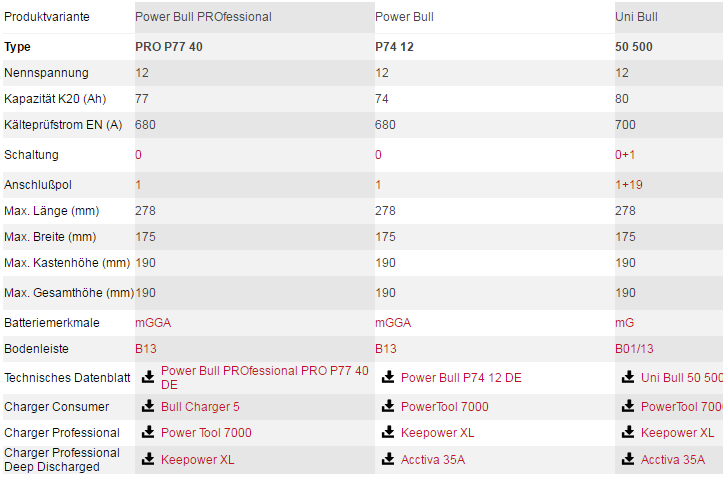Click B13 Bodenleiste link in first product column
This screenshot has height=480, width=724.
pyautogui.click(x=146, y=349)
